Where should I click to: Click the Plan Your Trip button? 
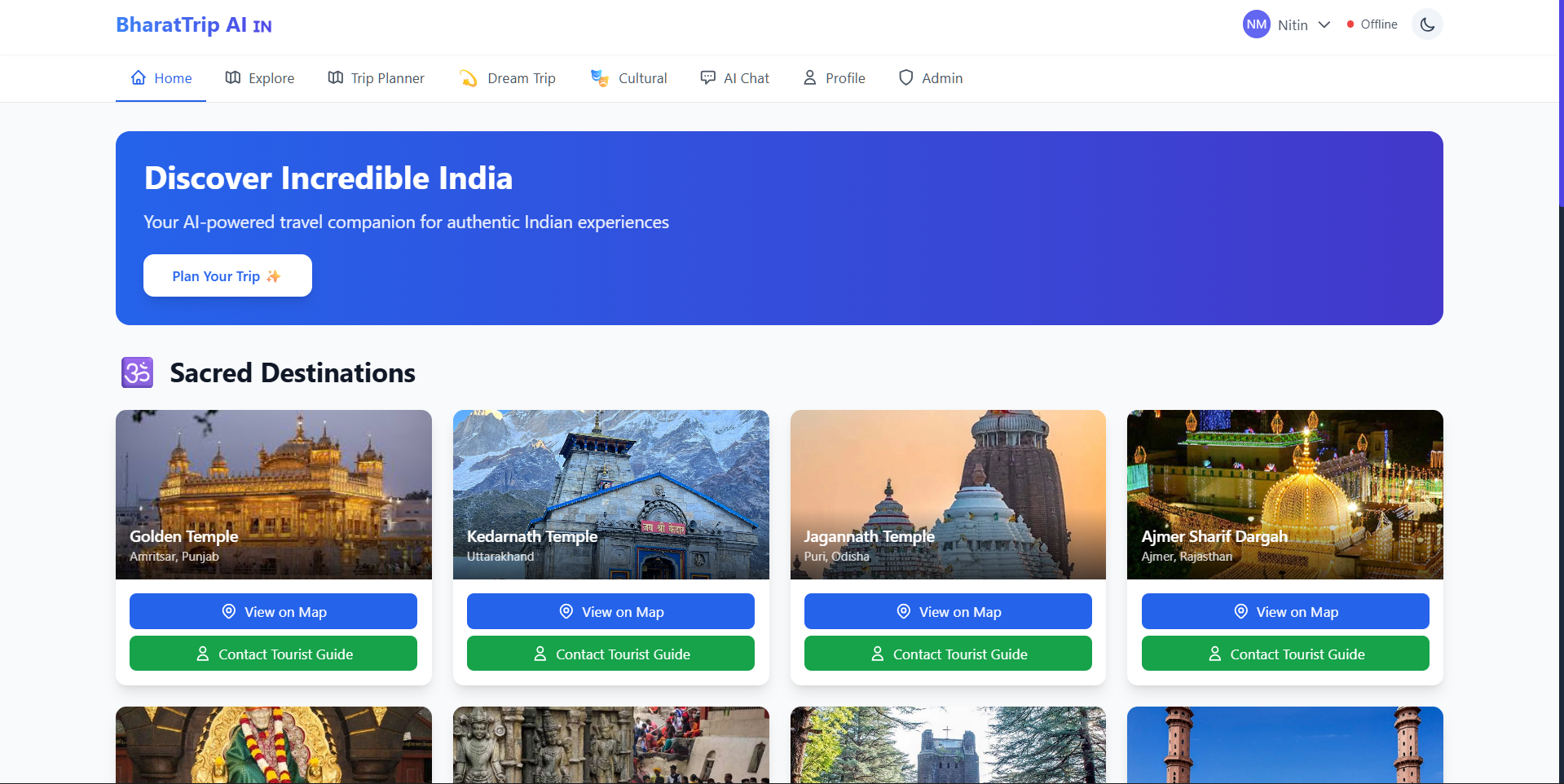[227, 276]
